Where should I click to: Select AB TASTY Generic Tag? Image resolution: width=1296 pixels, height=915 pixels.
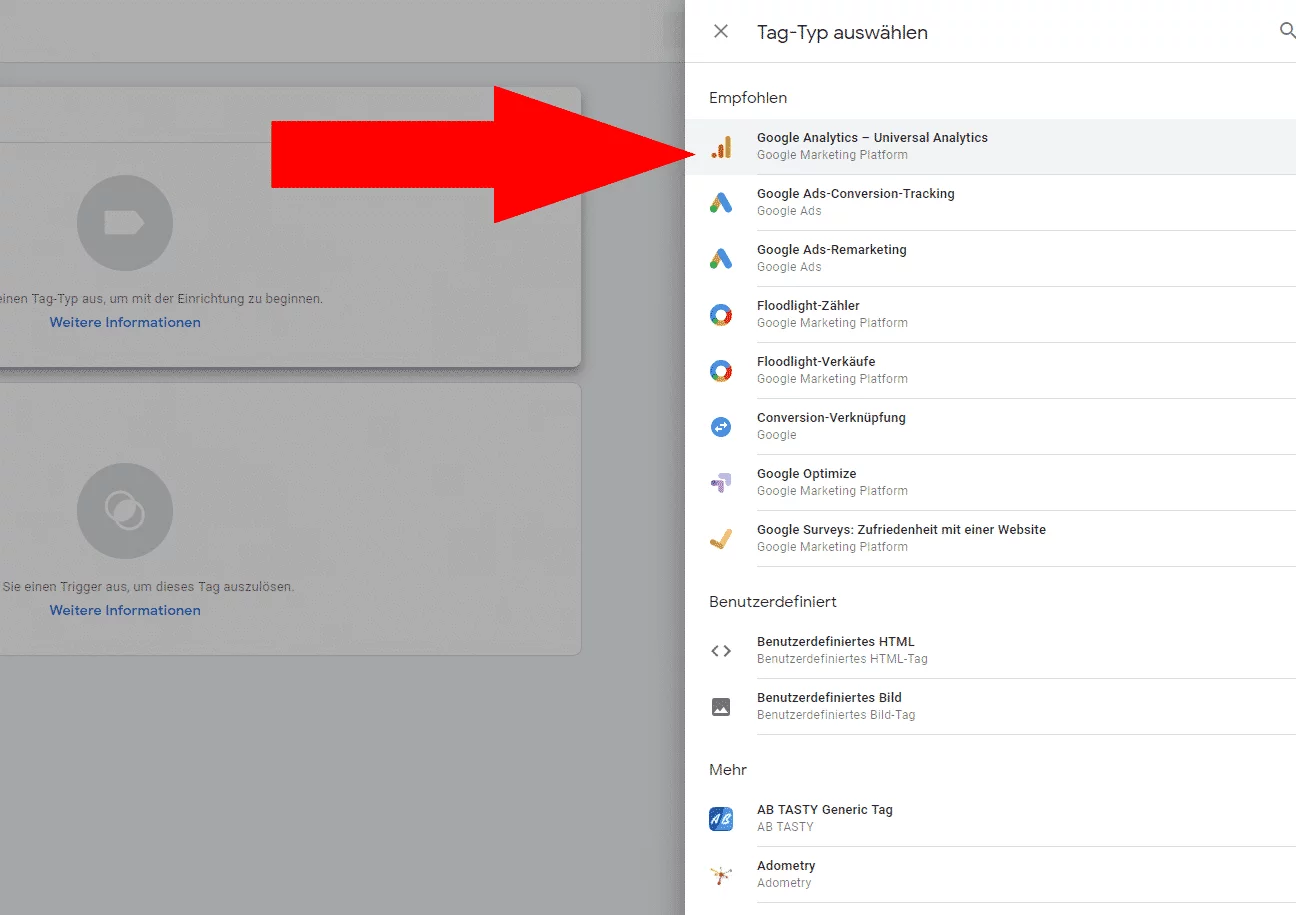pyautogui.click(x=990, y=819)
